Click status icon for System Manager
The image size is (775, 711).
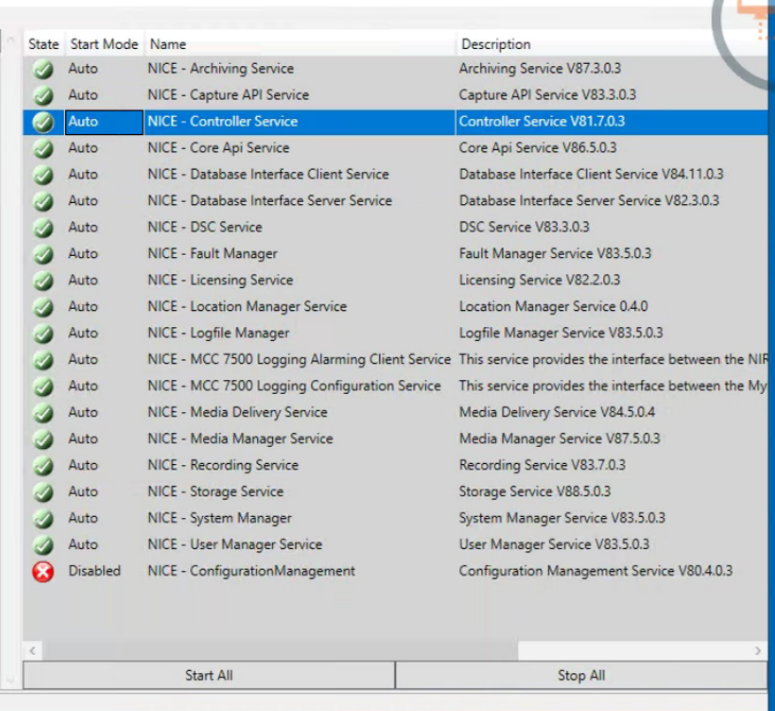coord(43,518)
